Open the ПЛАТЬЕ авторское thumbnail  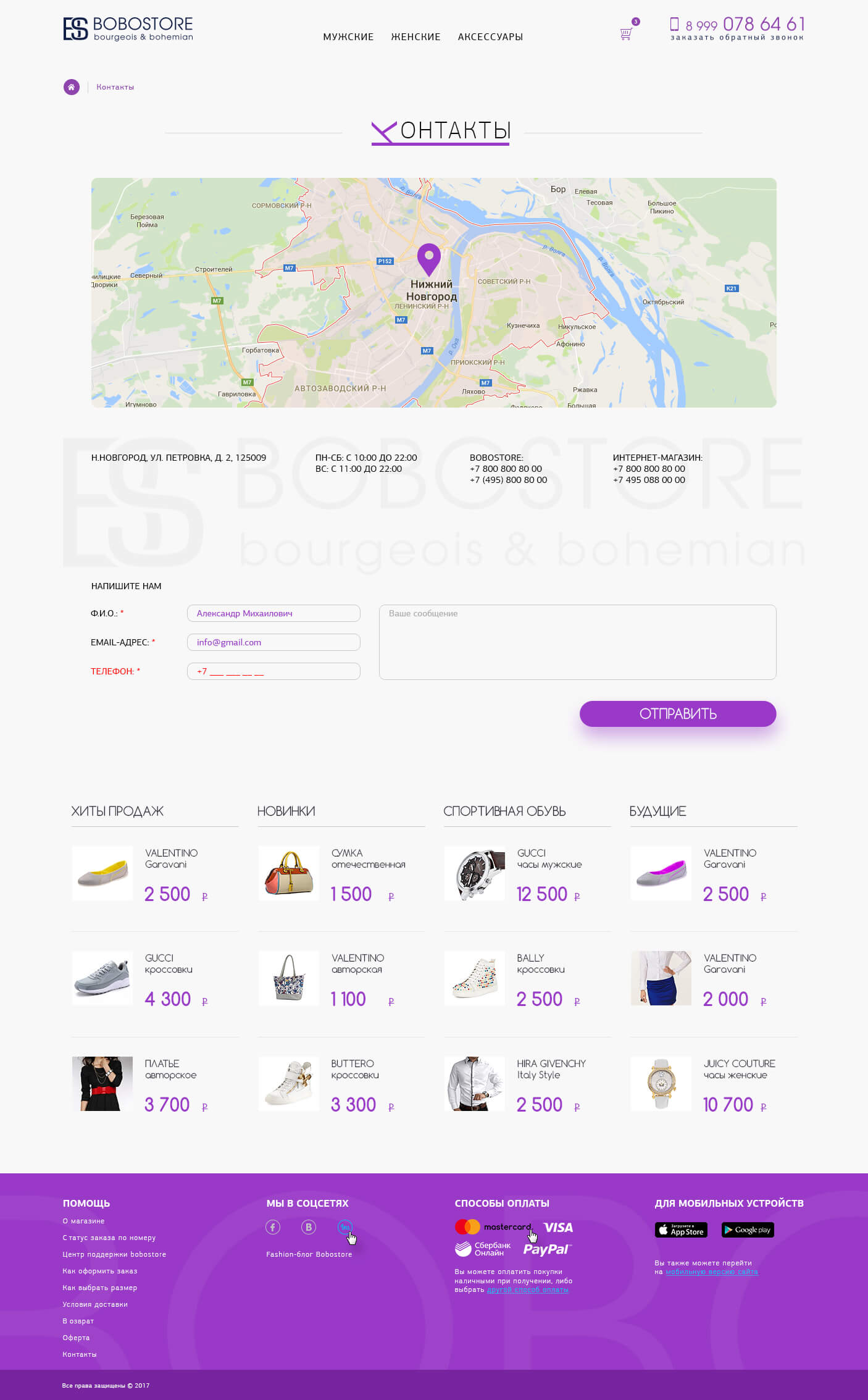click(x=102, y=1084)
